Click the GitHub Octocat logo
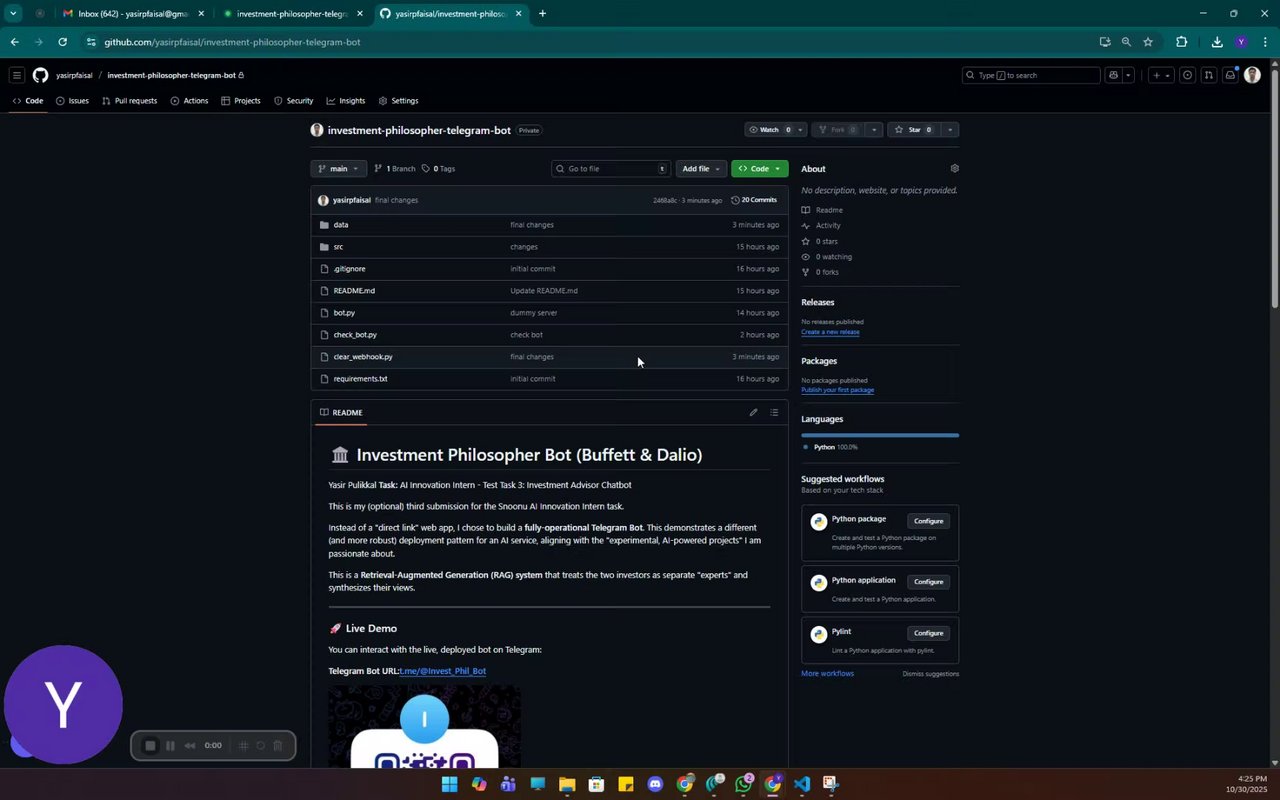 [40, 75]
